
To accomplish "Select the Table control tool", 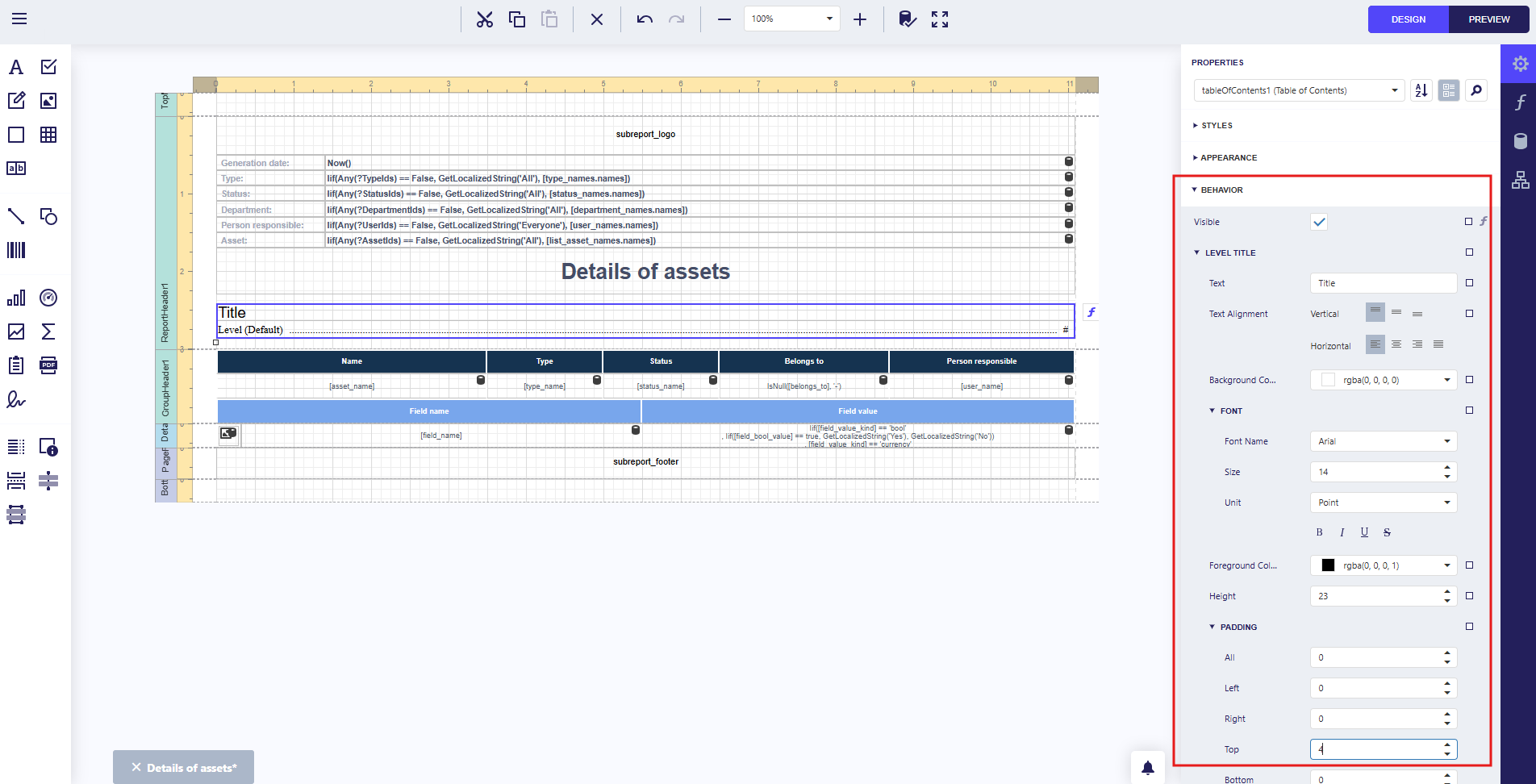I will [x=48, y=135].
